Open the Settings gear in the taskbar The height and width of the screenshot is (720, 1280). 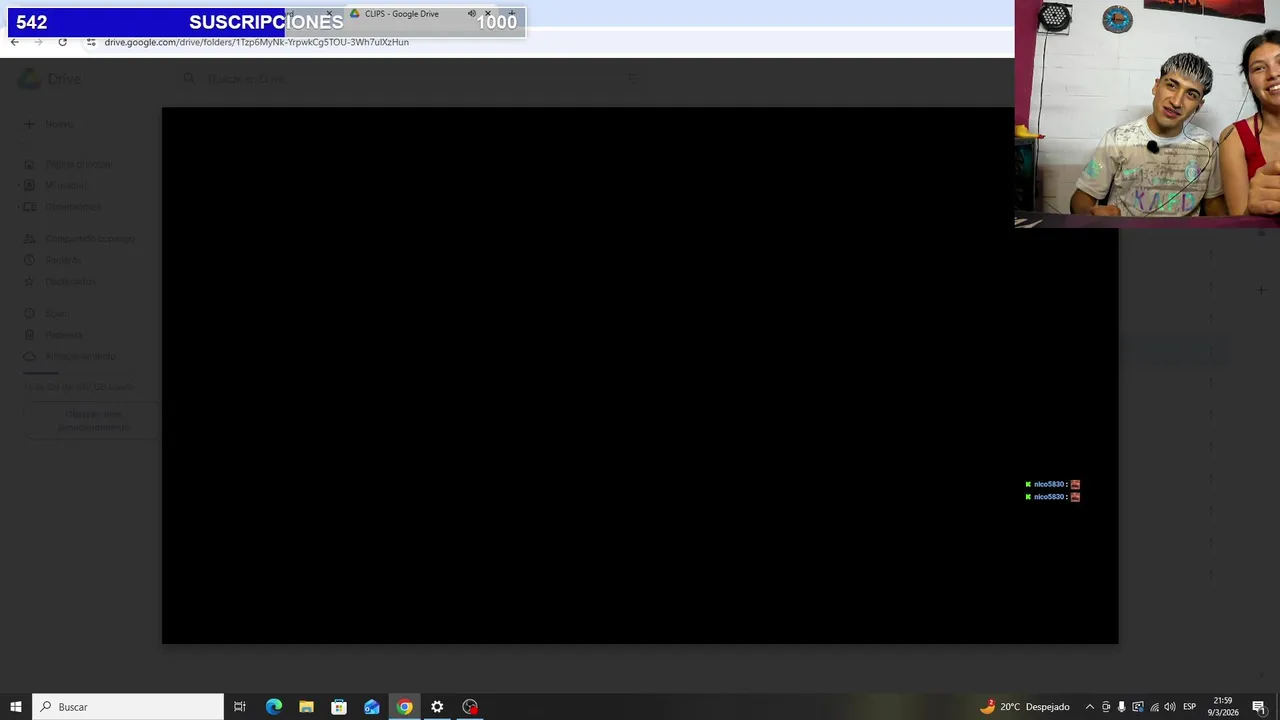coord(437,707)
